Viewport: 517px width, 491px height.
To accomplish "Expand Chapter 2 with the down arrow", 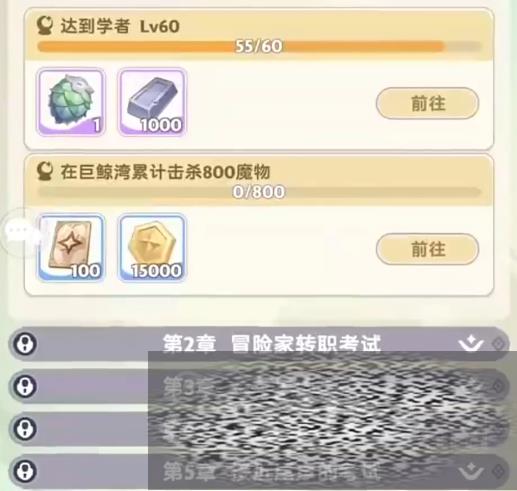I will pyautogui.click(x=470, y=344).
